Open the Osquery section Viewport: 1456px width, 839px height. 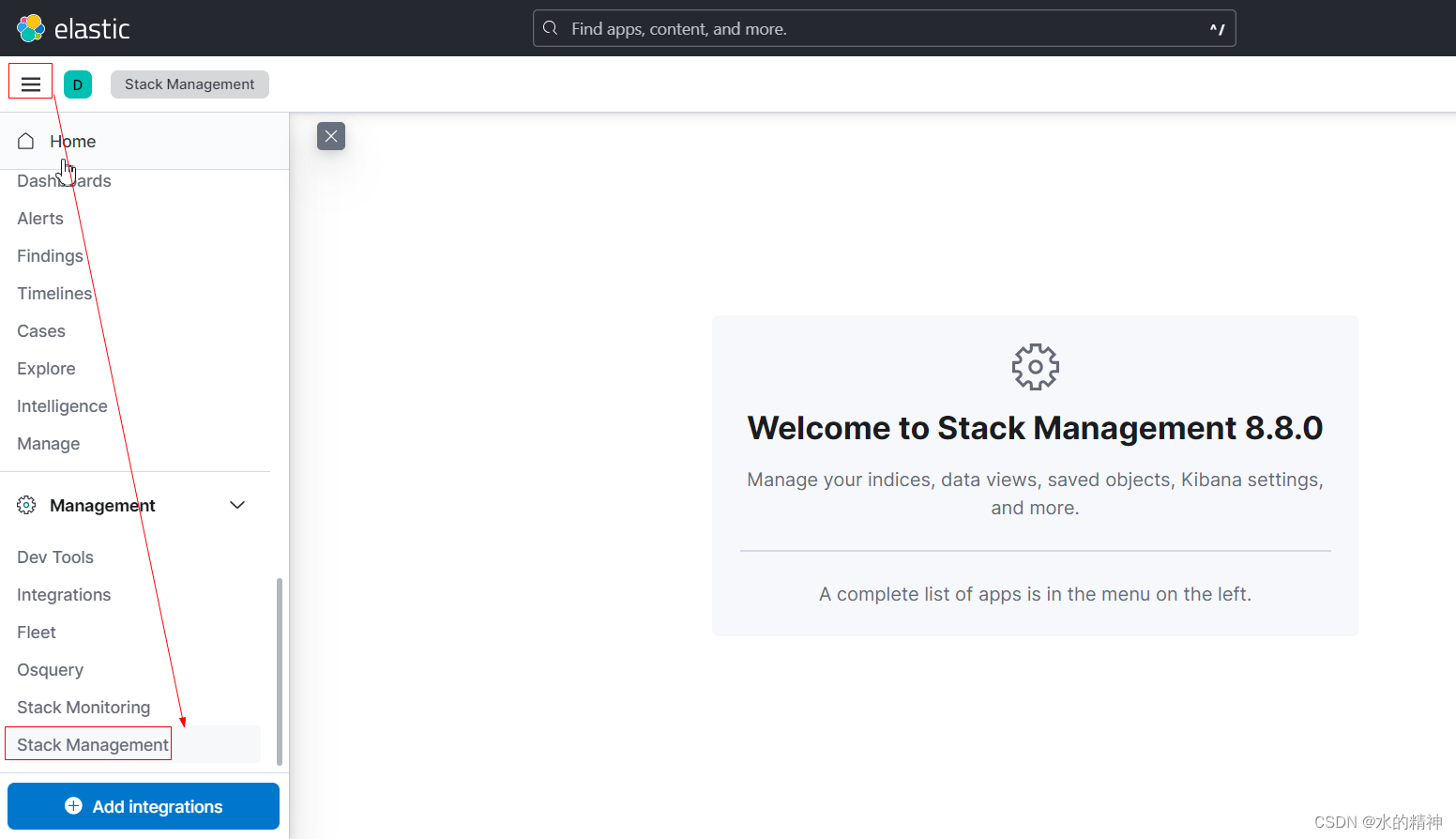point(50,669)
